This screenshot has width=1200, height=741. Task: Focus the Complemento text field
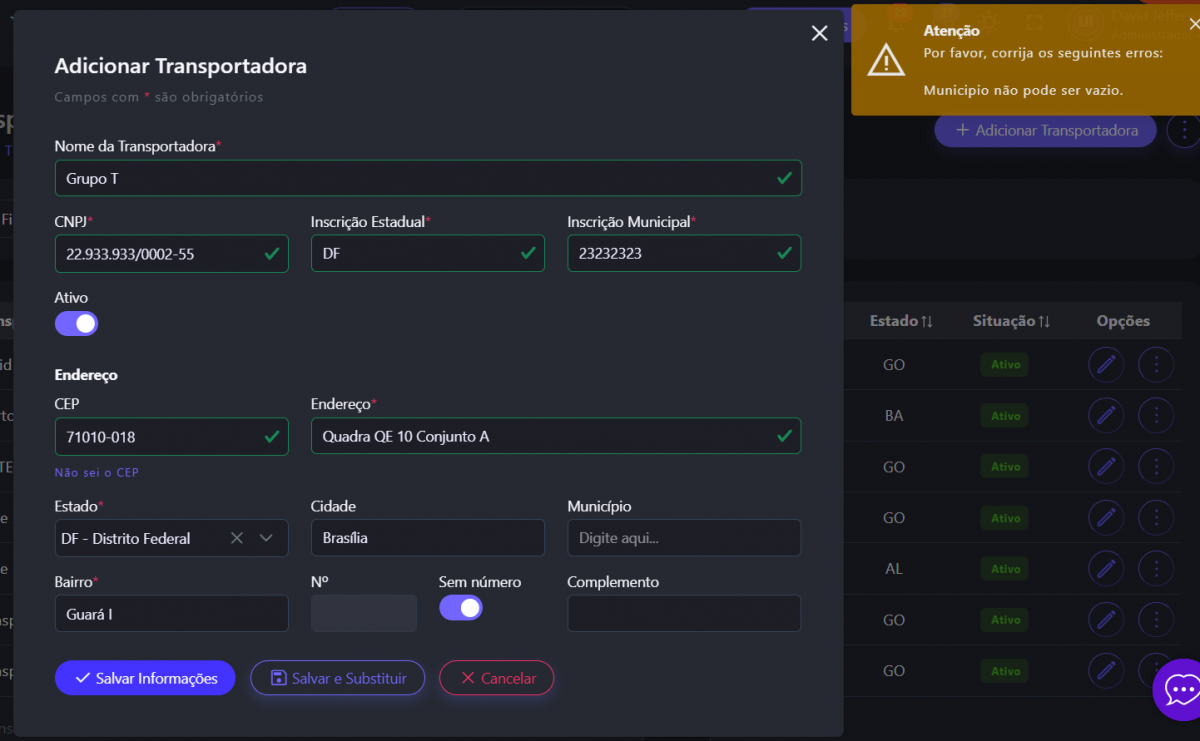[x=684, y=614]
